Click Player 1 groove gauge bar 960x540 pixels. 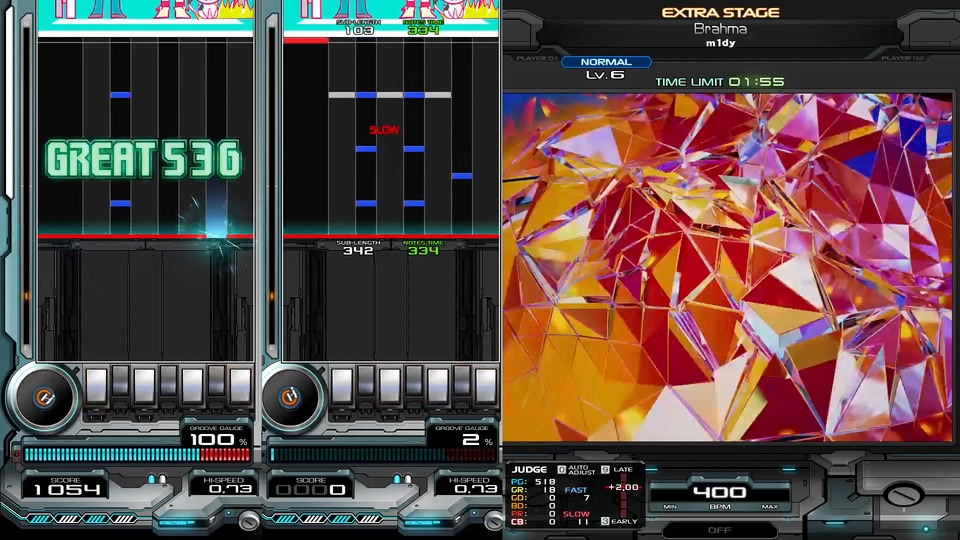[x=137, y=454]
